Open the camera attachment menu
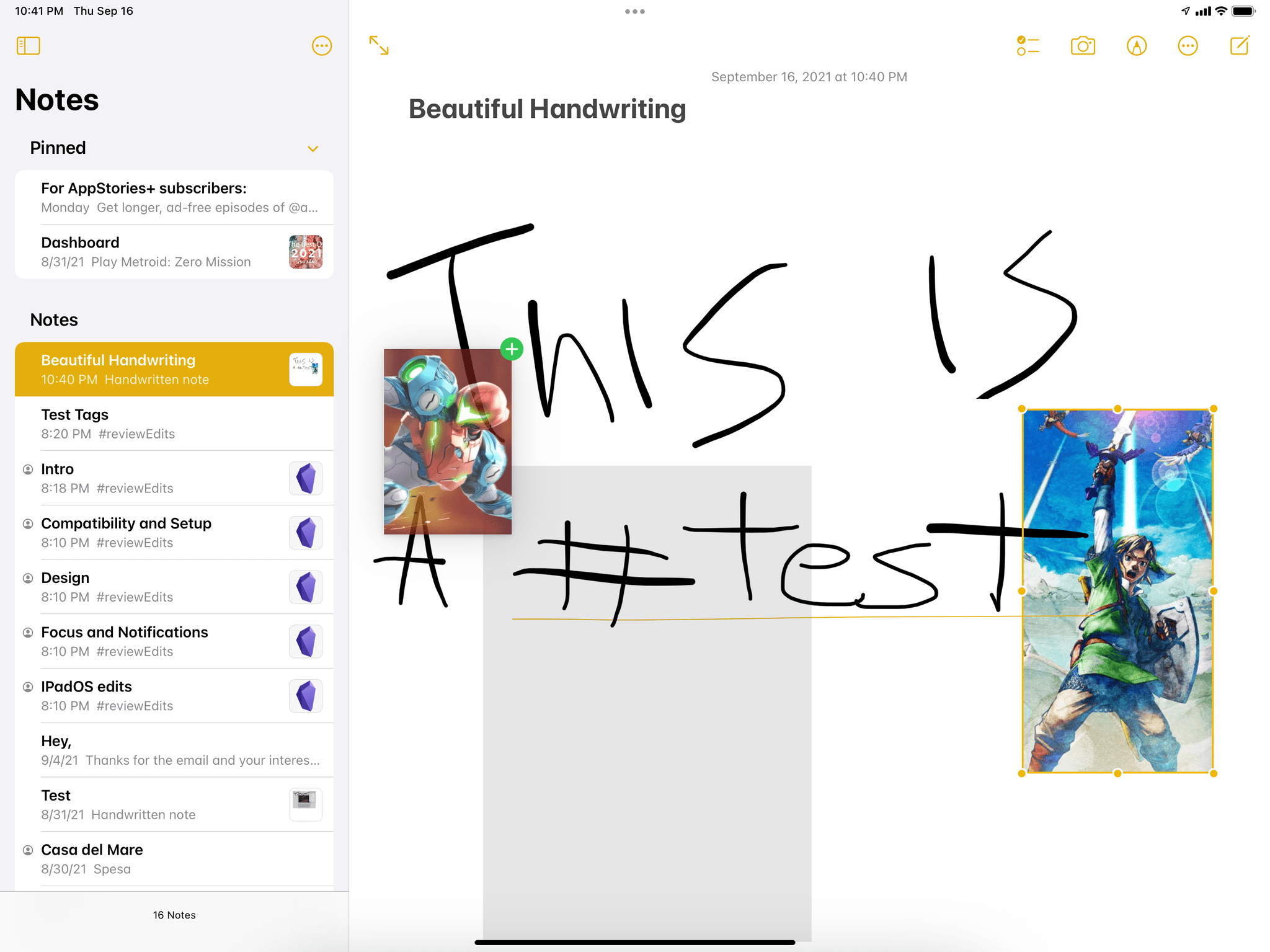 [1083, 46]
